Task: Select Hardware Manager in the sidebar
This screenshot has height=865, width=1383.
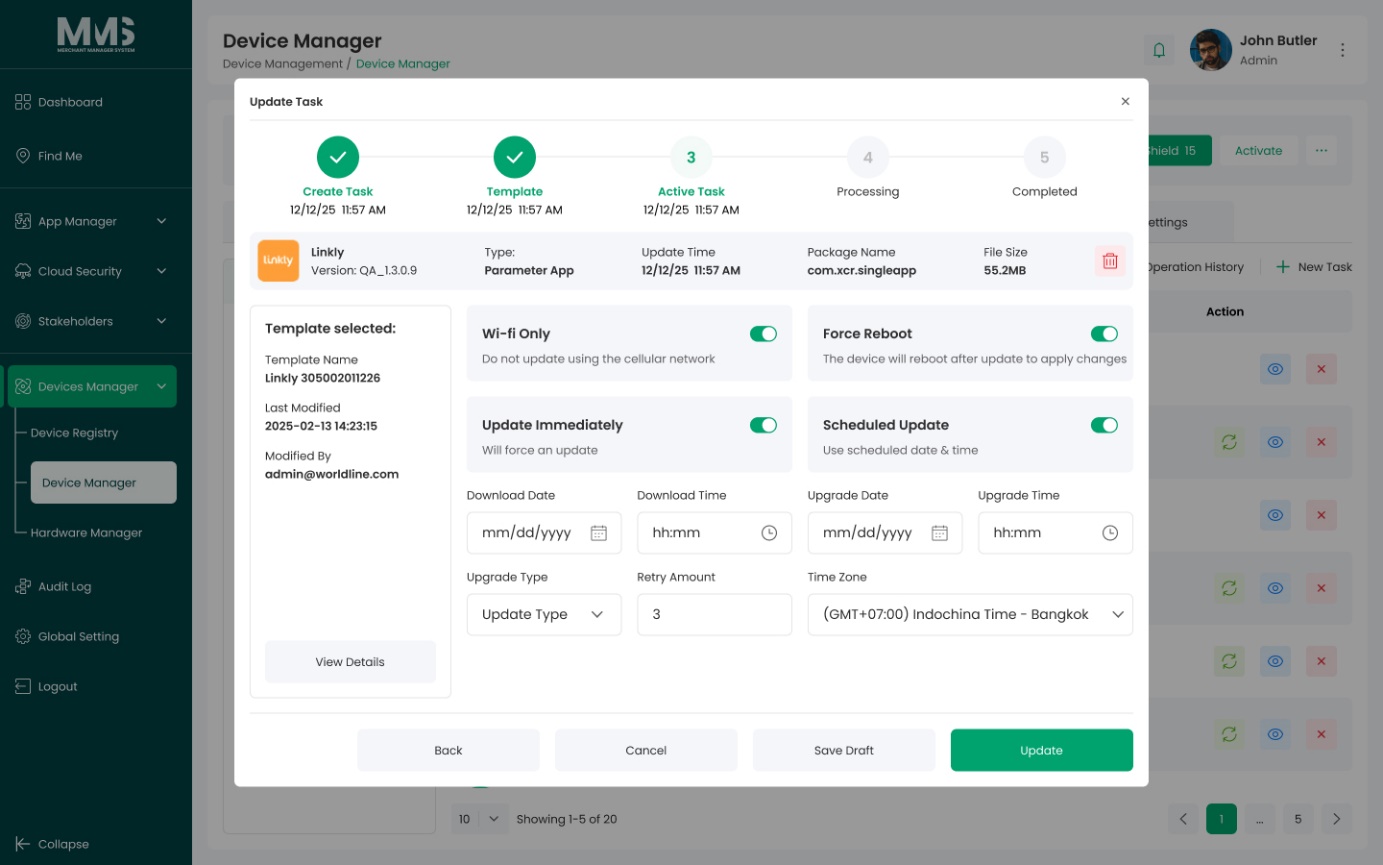Action: click(x=86, y=533)
